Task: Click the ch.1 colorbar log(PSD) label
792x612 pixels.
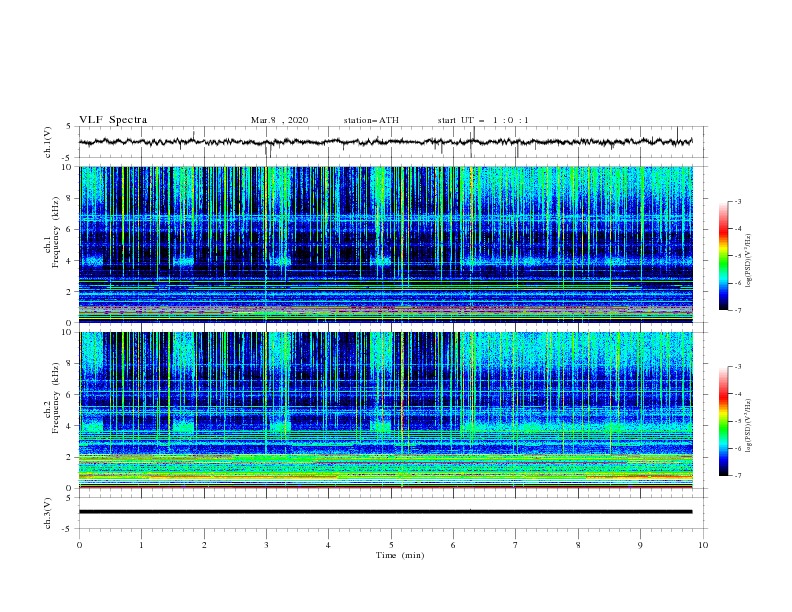Action: click(x=749, y=261)
